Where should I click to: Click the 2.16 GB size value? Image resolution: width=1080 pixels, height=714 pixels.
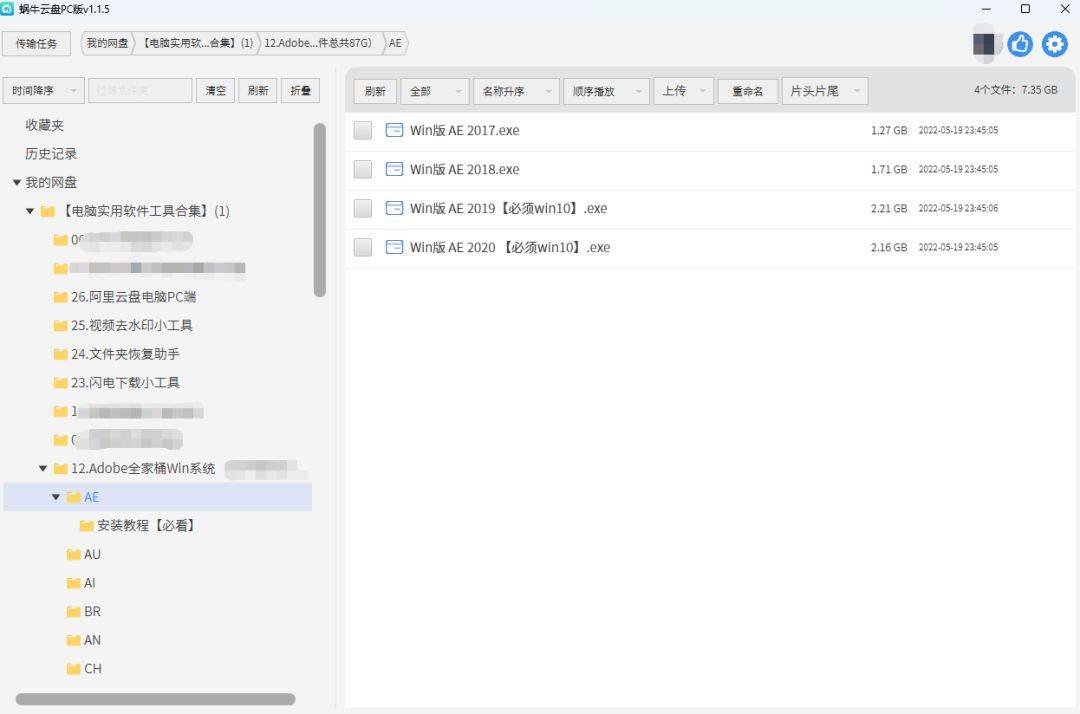pos(889,247)
